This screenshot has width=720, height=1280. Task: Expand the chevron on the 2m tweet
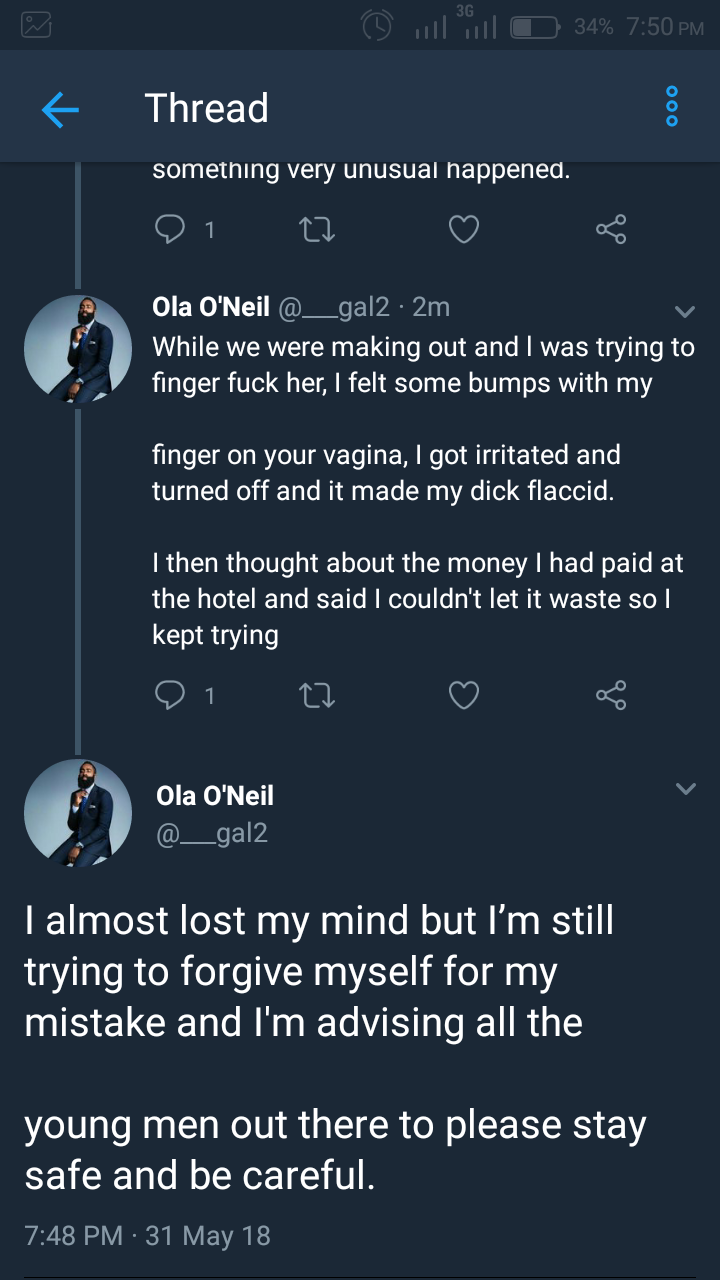(685, 311)
